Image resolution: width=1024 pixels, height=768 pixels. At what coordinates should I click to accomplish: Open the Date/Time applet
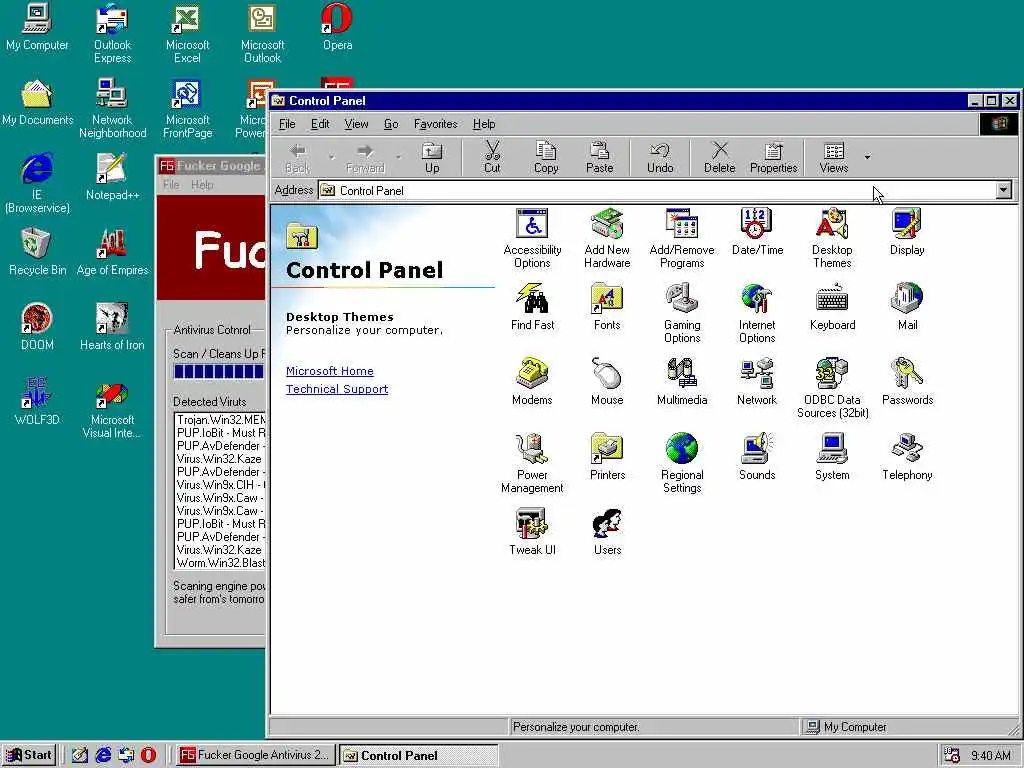pos(757,232)
